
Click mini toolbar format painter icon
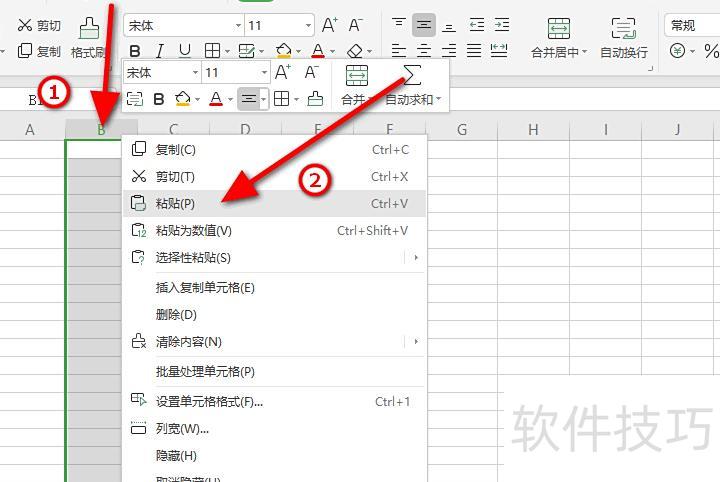315,99
